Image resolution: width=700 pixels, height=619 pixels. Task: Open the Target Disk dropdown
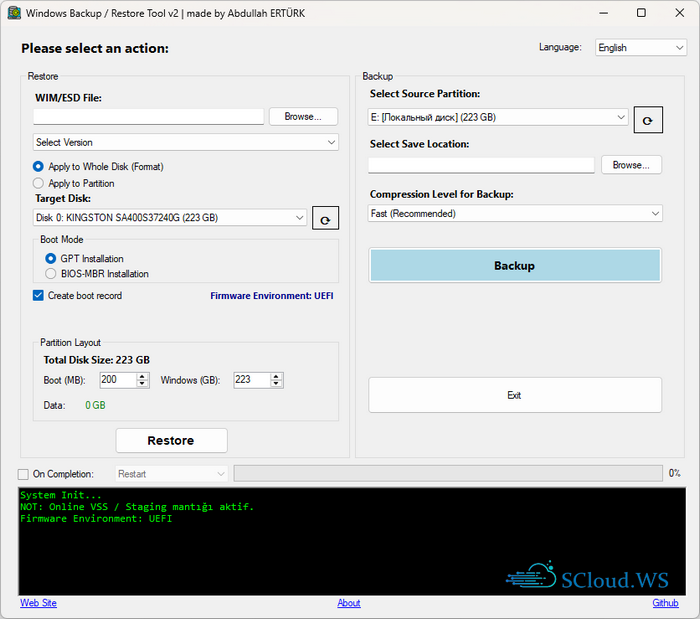pyautogui.click(x=170, y=218)
